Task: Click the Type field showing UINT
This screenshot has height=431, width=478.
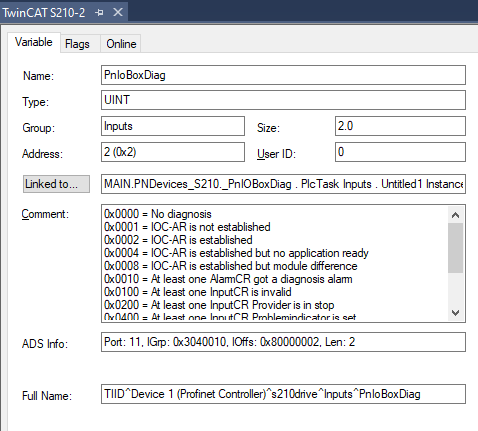Action: 283,100
